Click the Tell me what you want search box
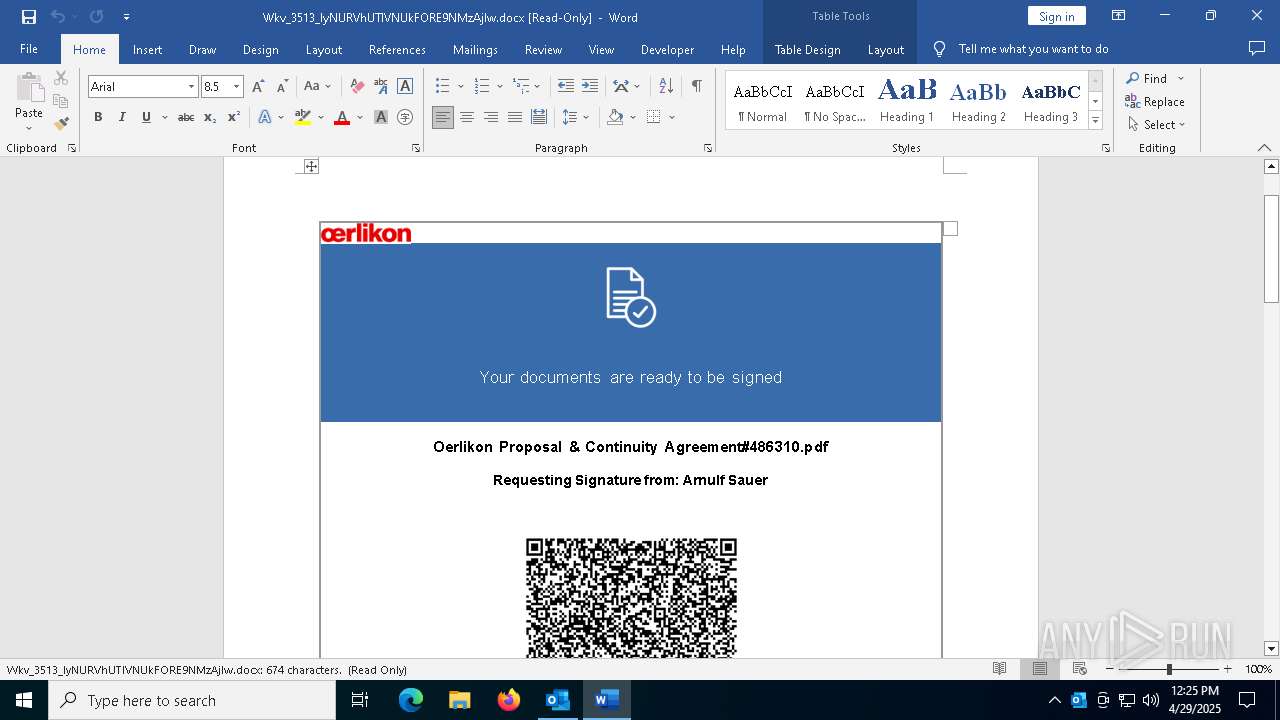This screenshot has height=720, width=1280. [1033, 49]
